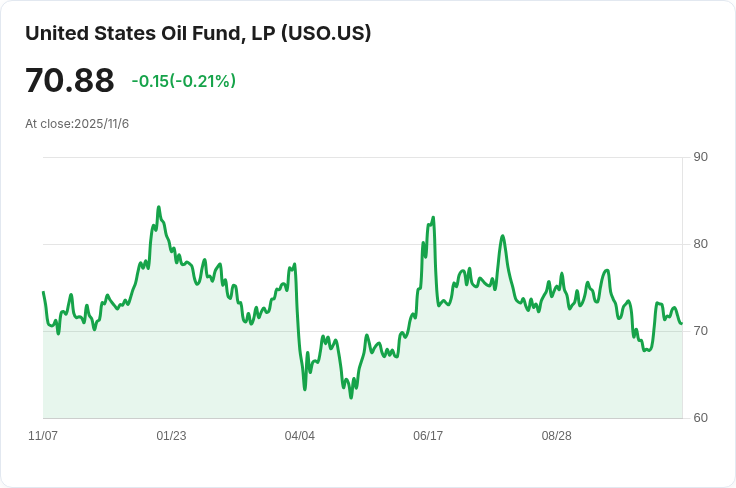Click the USO.US ticker symbol in the title
736x488 pixels.
click(326, 33)
